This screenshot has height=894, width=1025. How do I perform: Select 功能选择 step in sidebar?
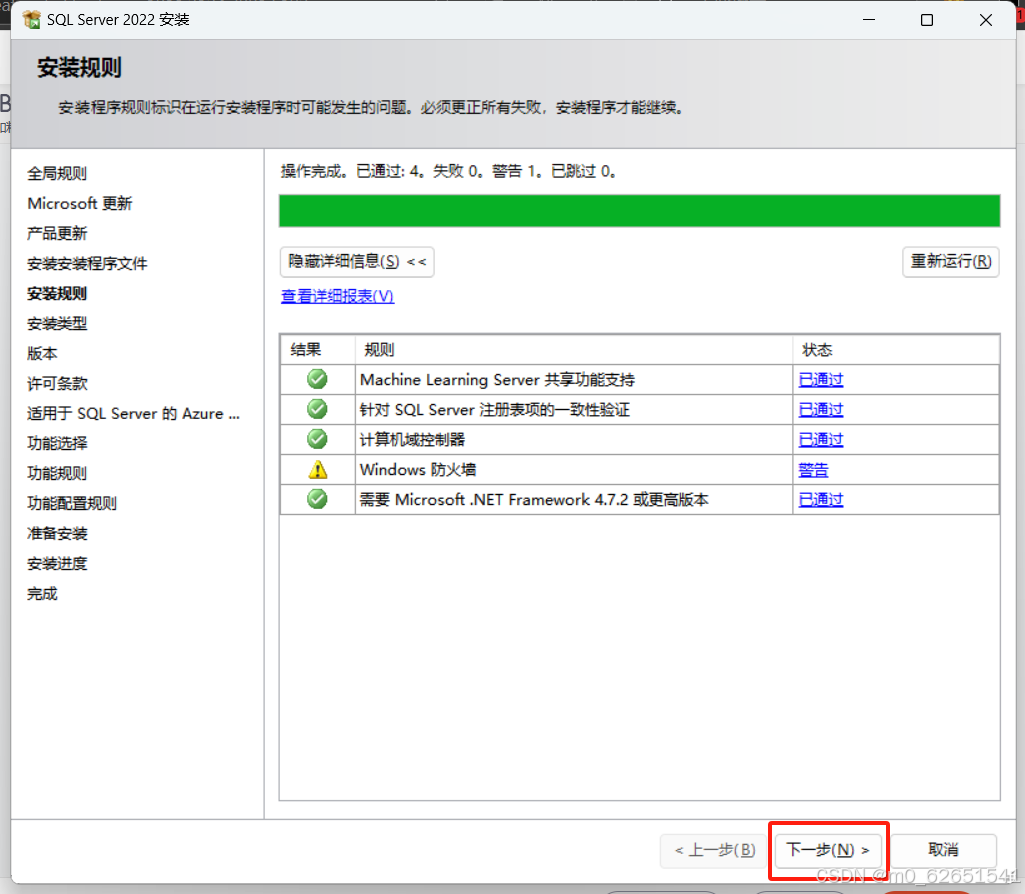tap(57, 443)
